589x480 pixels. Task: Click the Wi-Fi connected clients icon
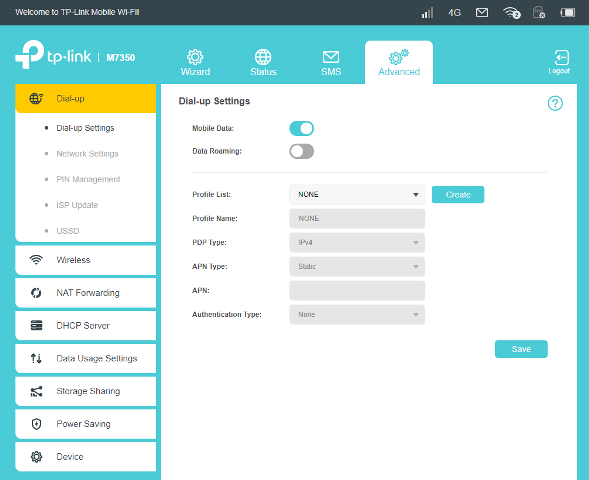point(512,13)
